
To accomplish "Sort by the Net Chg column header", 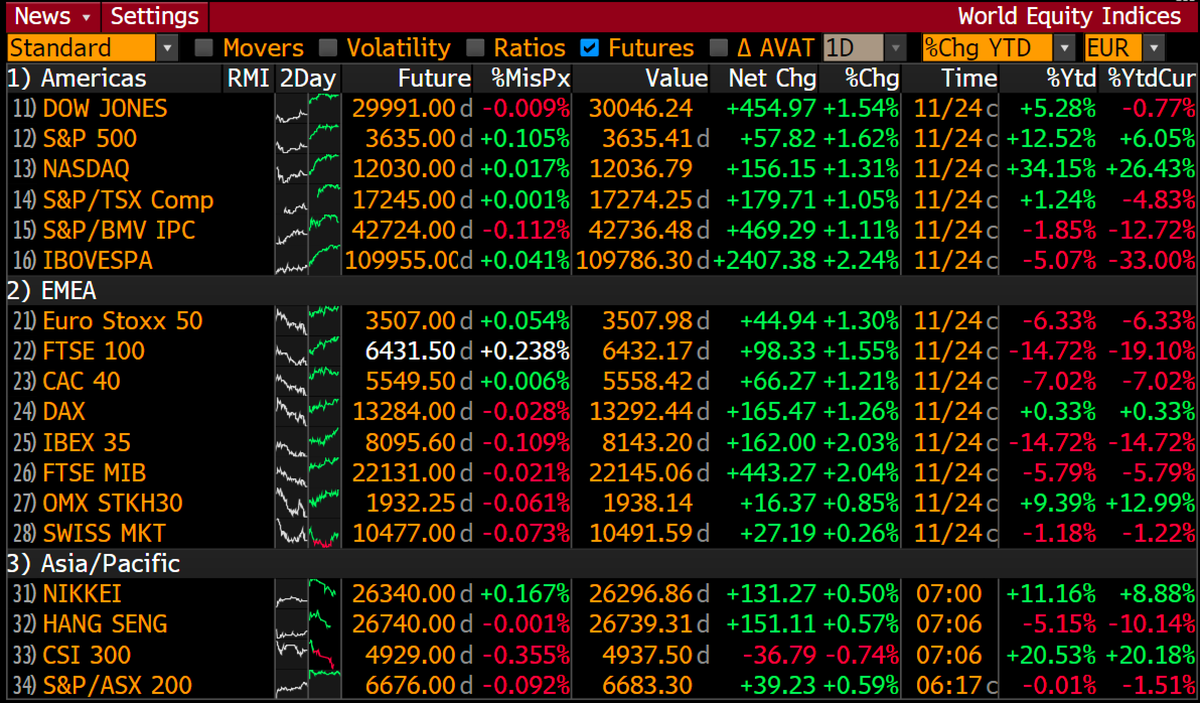I will (772, 78).
